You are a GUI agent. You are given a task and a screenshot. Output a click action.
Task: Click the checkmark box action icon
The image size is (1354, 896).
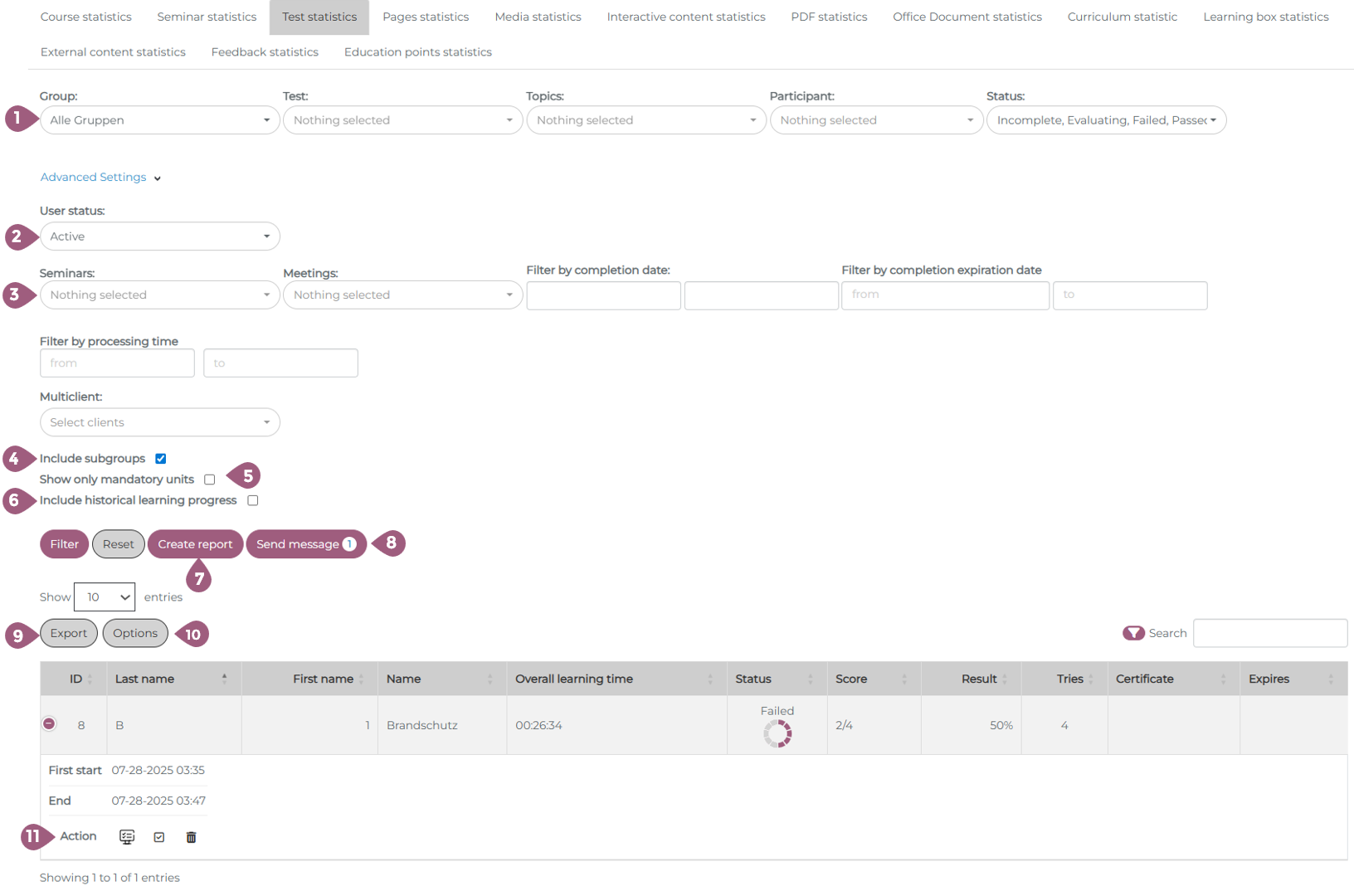click(x=159, y=837)
